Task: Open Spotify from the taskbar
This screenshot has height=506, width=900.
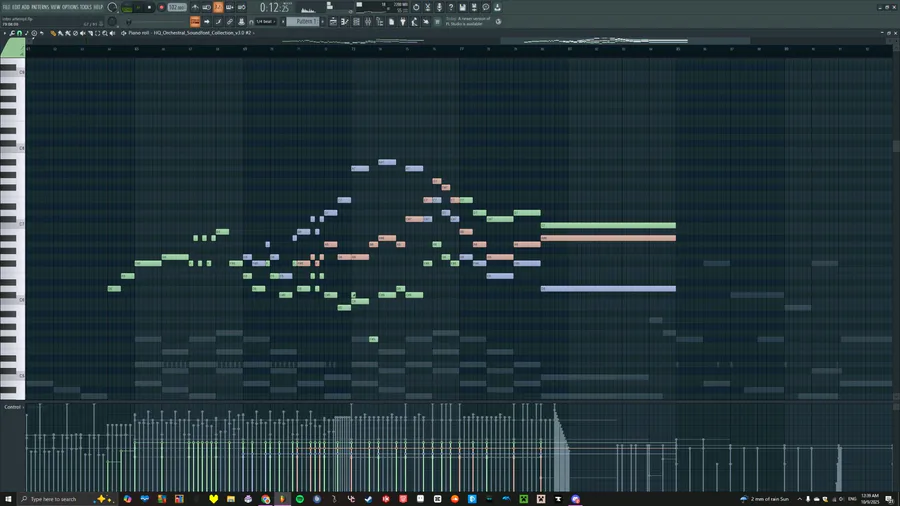Action: coord(300,499)
